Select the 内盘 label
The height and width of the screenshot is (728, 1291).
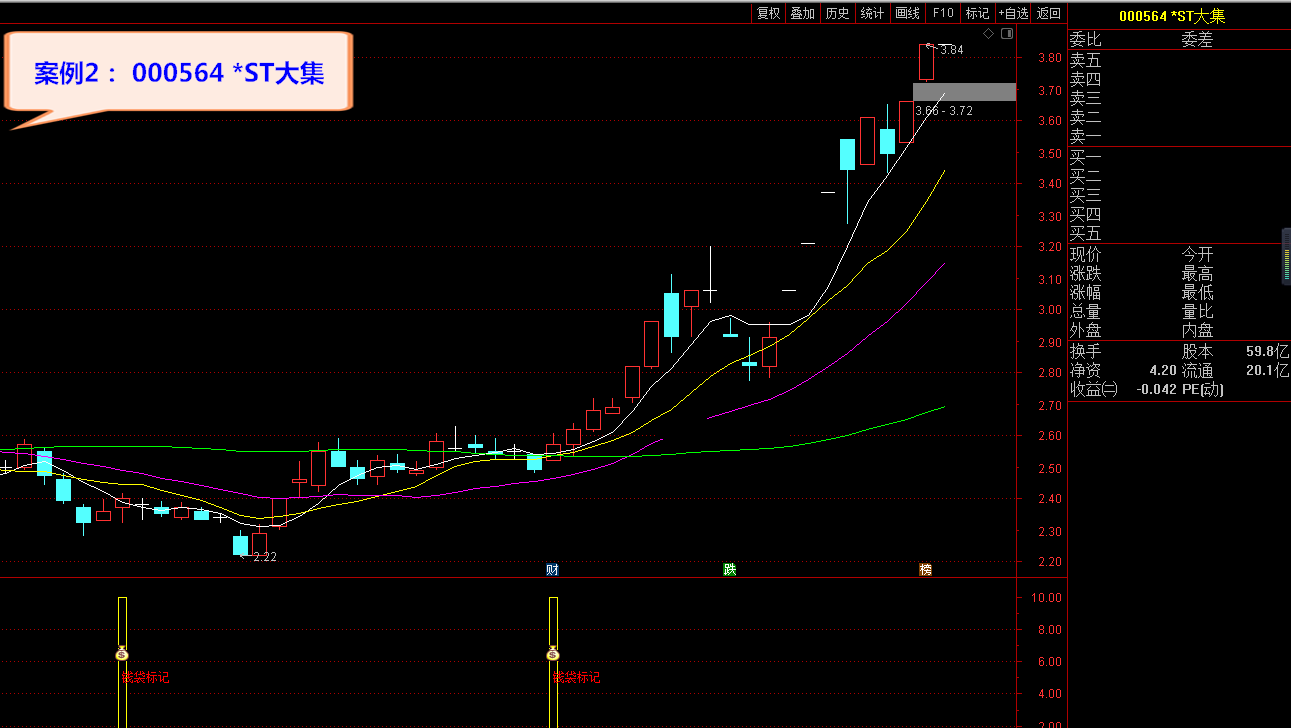(x=1197, y=331)
